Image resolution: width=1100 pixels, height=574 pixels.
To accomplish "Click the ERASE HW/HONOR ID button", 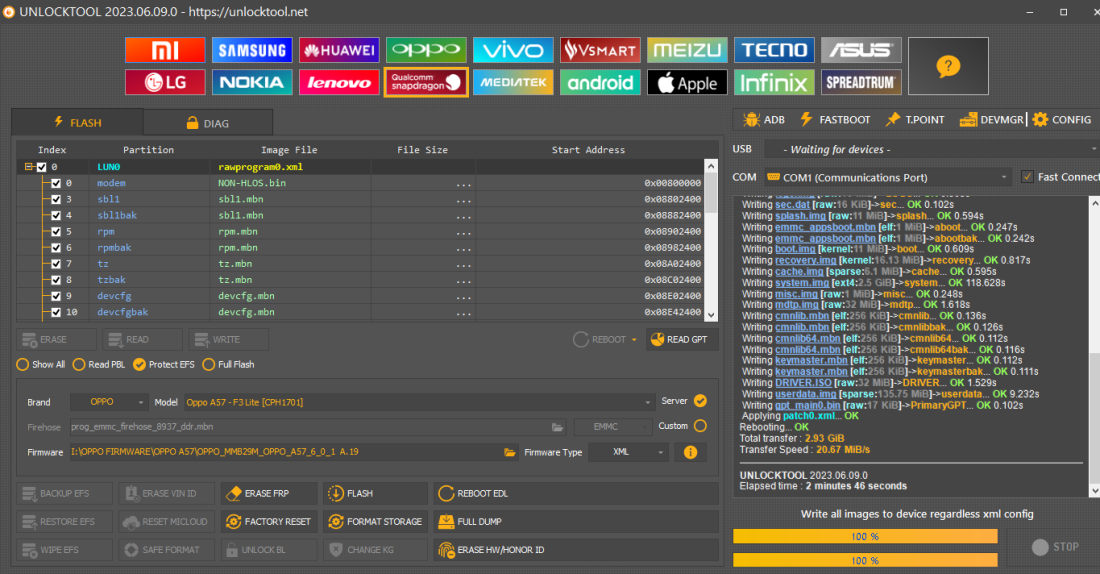I will coord(576,549).
